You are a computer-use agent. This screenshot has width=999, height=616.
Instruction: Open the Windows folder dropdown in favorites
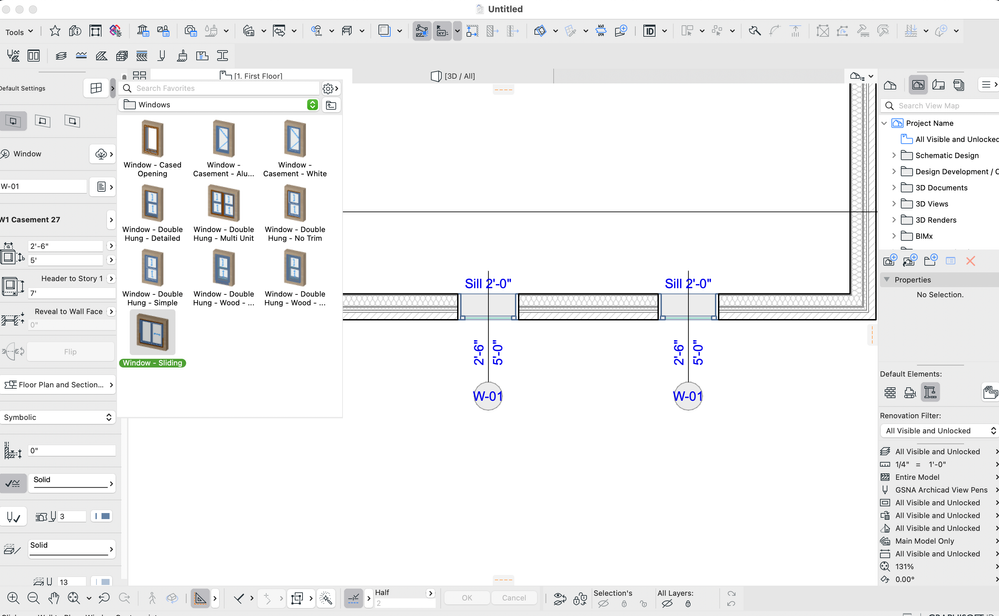pyautogui.click(x=312, y=105)
